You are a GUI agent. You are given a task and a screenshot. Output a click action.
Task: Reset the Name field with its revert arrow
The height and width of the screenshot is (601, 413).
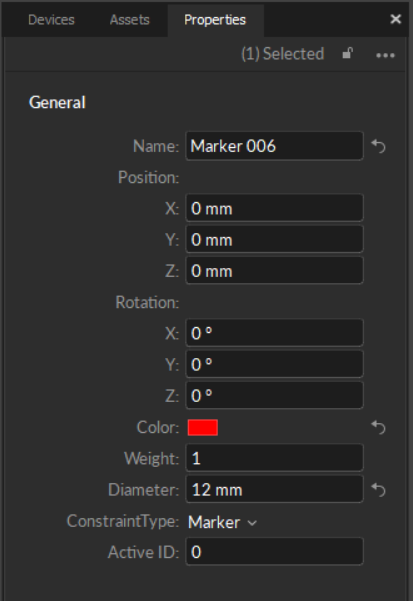click(378, 146)
